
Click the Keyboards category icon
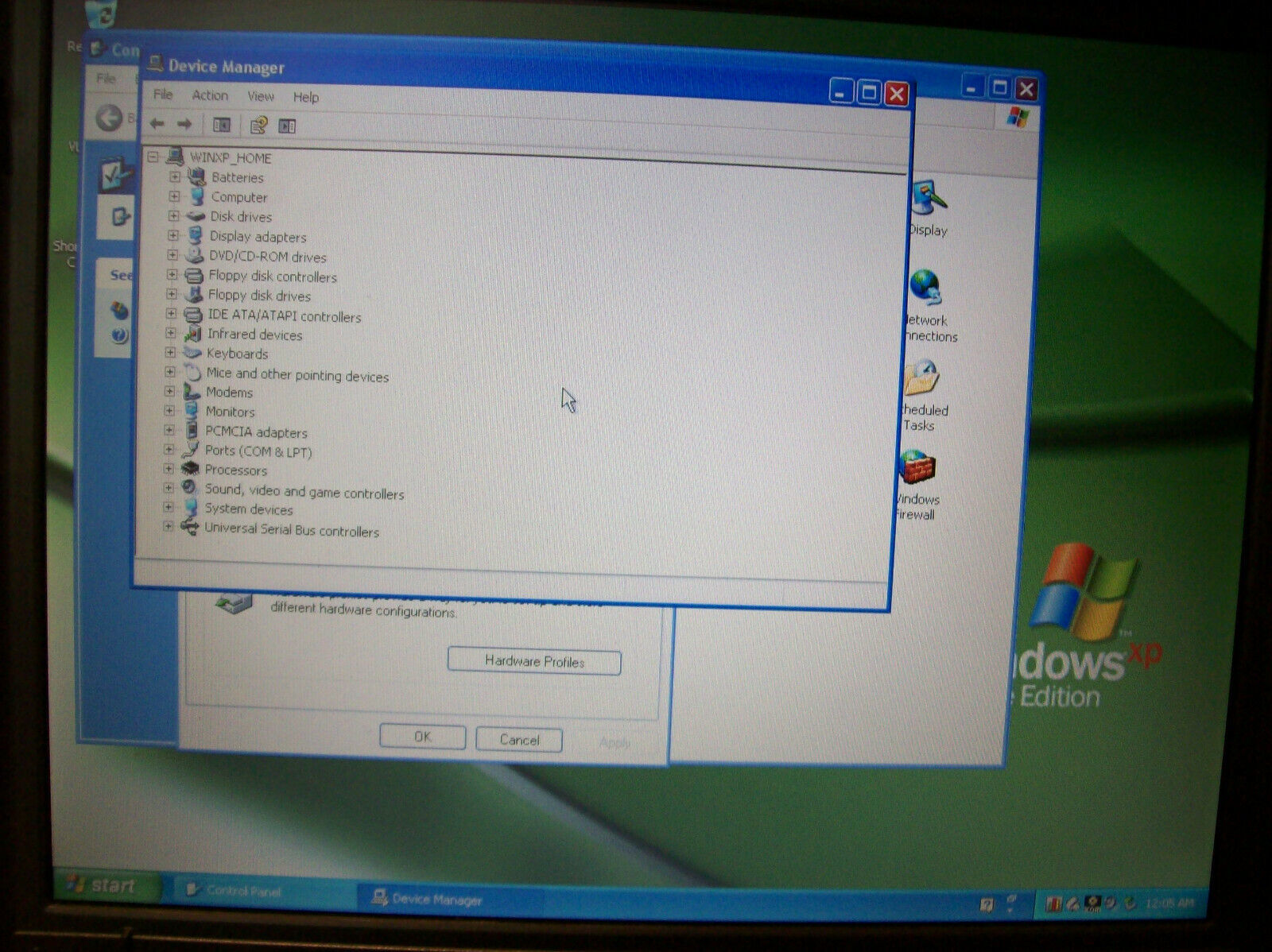[x=192, y=353]
